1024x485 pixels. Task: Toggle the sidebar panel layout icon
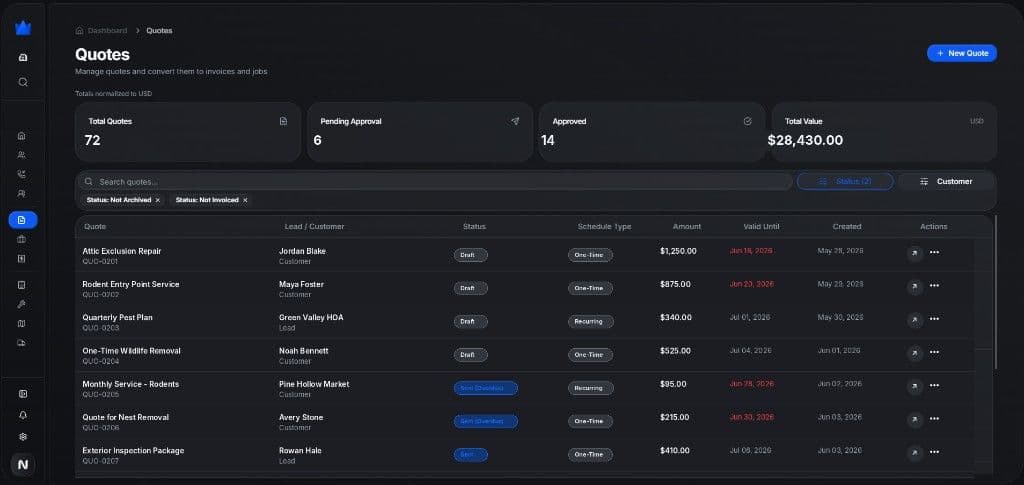(23, 394)
